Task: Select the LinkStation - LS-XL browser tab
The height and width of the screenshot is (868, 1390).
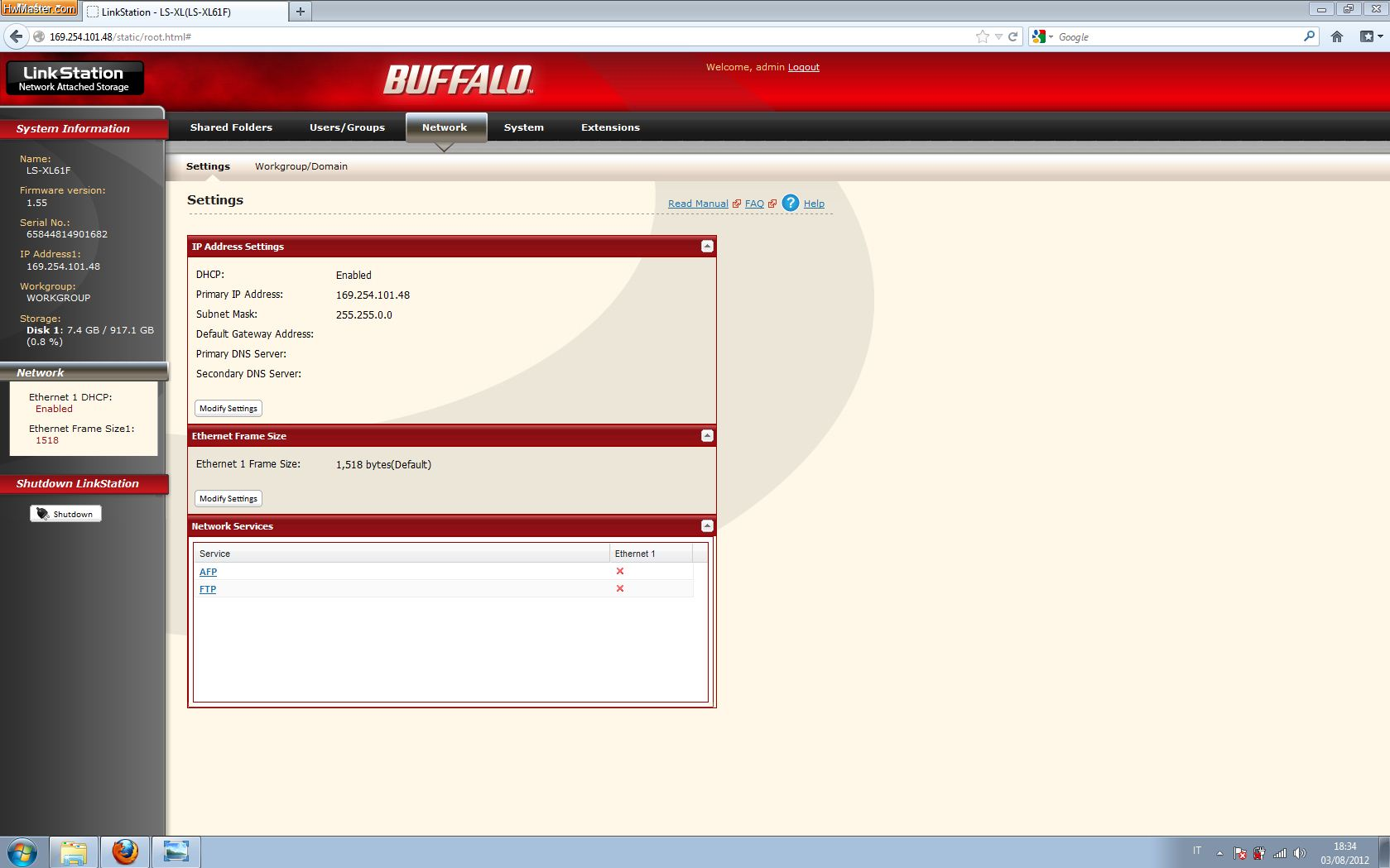Action: pos(185,12)
